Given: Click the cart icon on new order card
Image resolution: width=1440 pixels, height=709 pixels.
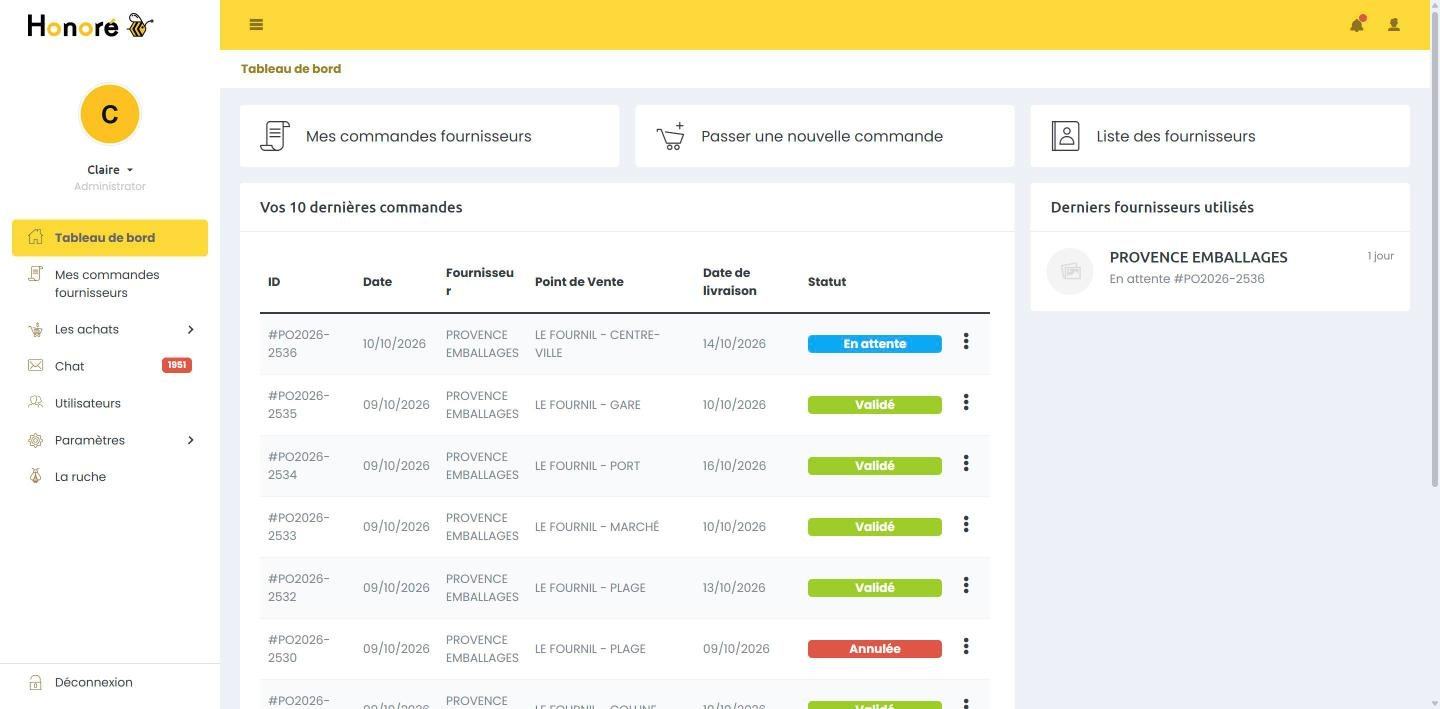Looking at the screenshot, I should pos(670,136).
